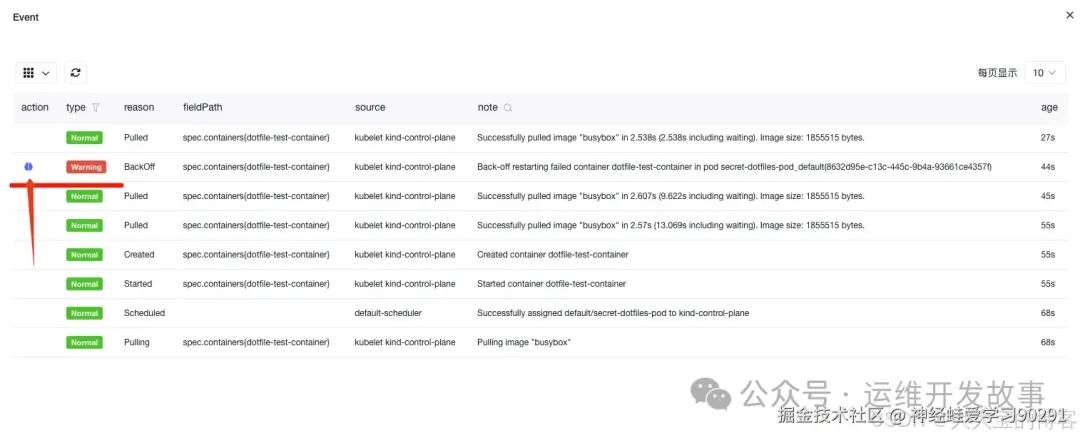
Task: Open the 10 per page dropdown
Action: coord(1046,72)
